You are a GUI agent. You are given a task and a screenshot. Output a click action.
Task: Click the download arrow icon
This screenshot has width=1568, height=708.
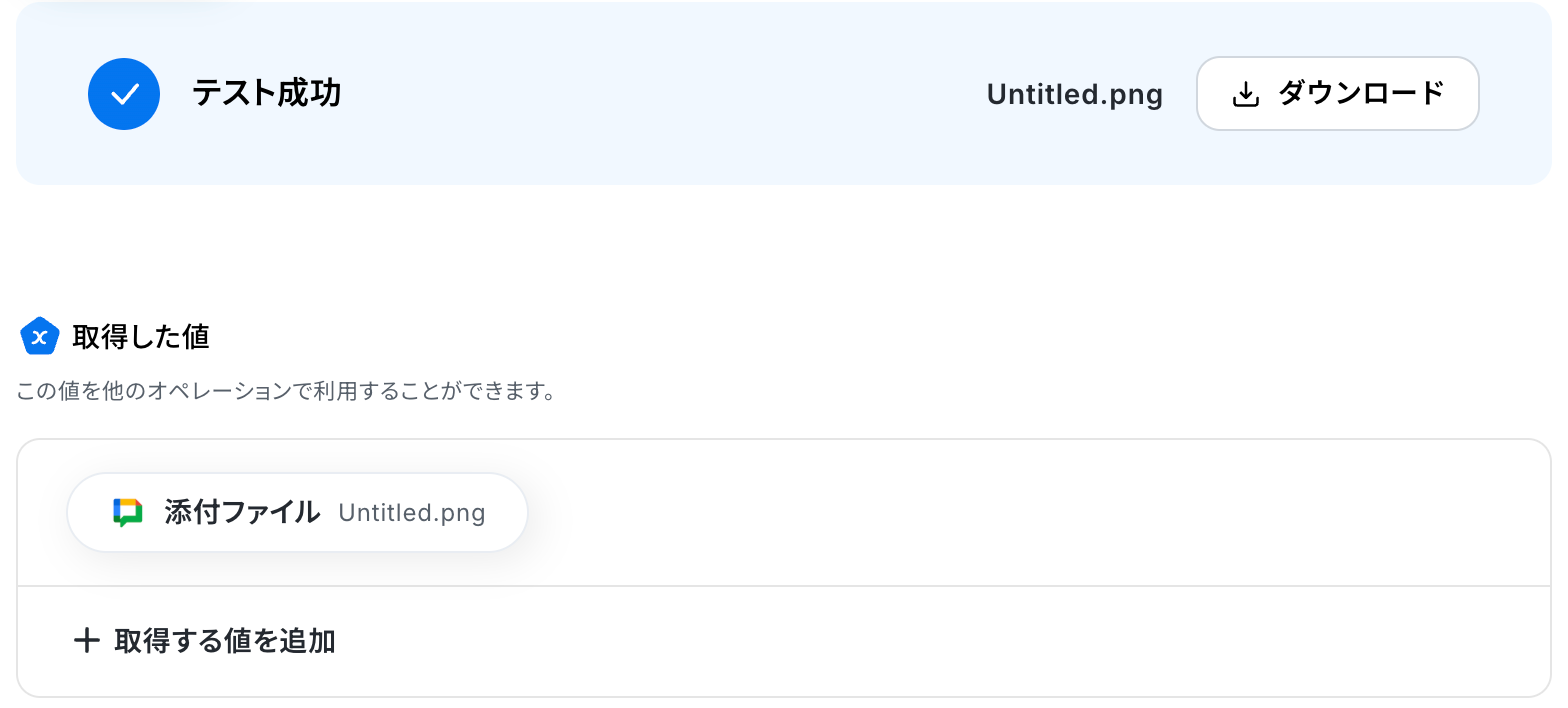(1245, 94)
